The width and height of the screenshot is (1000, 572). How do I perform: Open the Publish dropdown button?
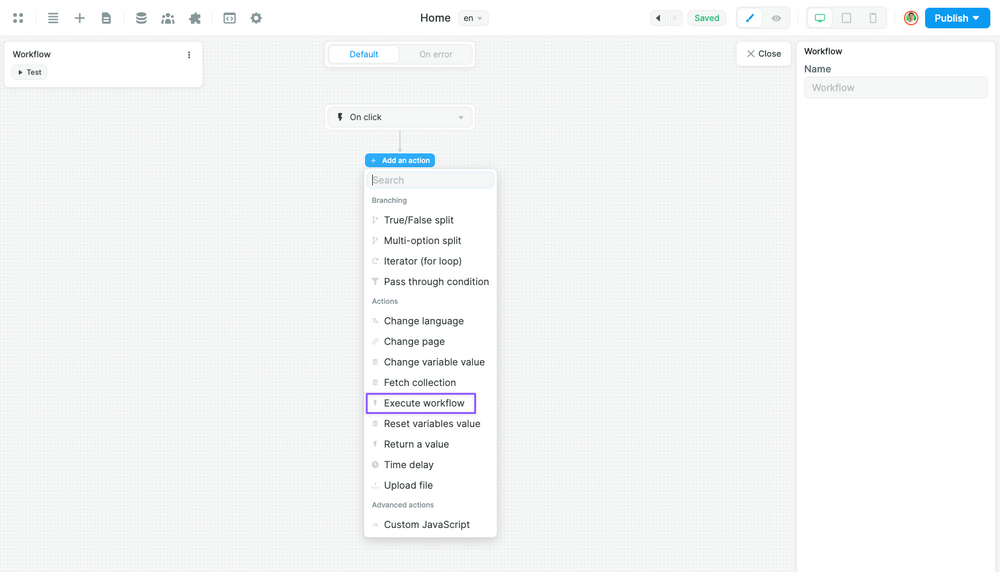[x=957, y=18]
